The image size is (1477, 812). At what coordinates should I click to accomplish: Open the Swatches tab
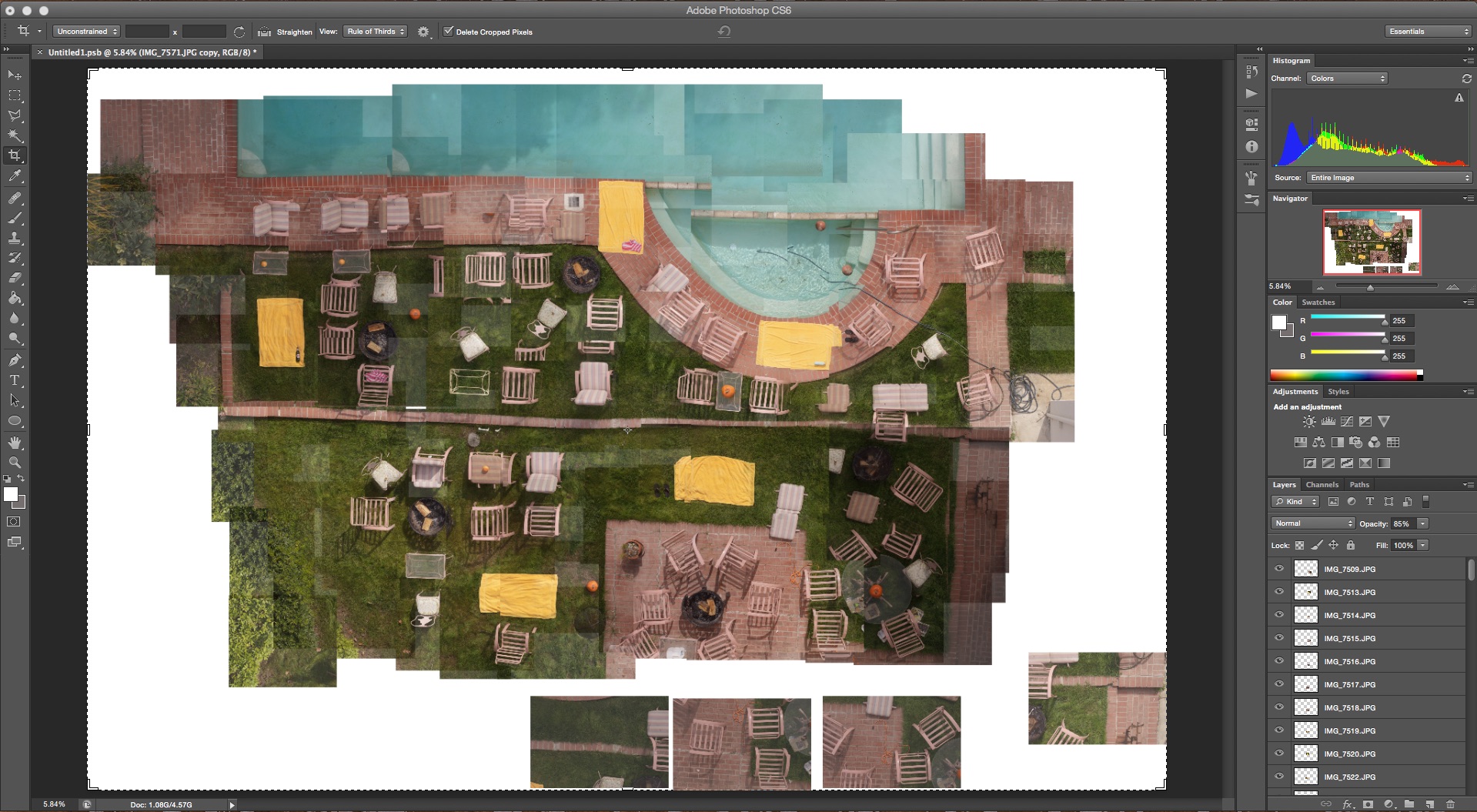1318,302
